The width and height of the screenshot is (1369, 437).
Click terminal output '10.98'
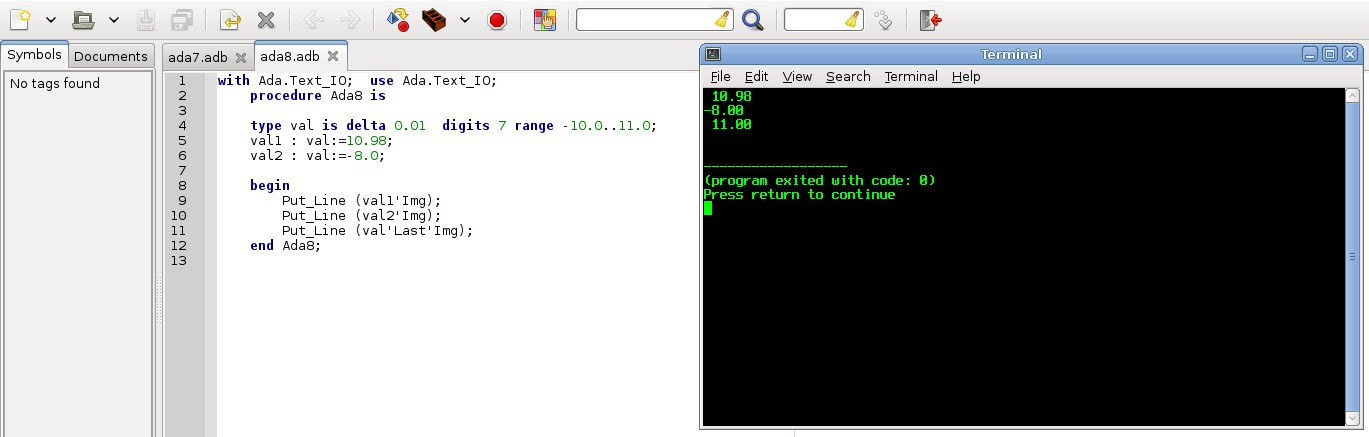tap(731, 97)
